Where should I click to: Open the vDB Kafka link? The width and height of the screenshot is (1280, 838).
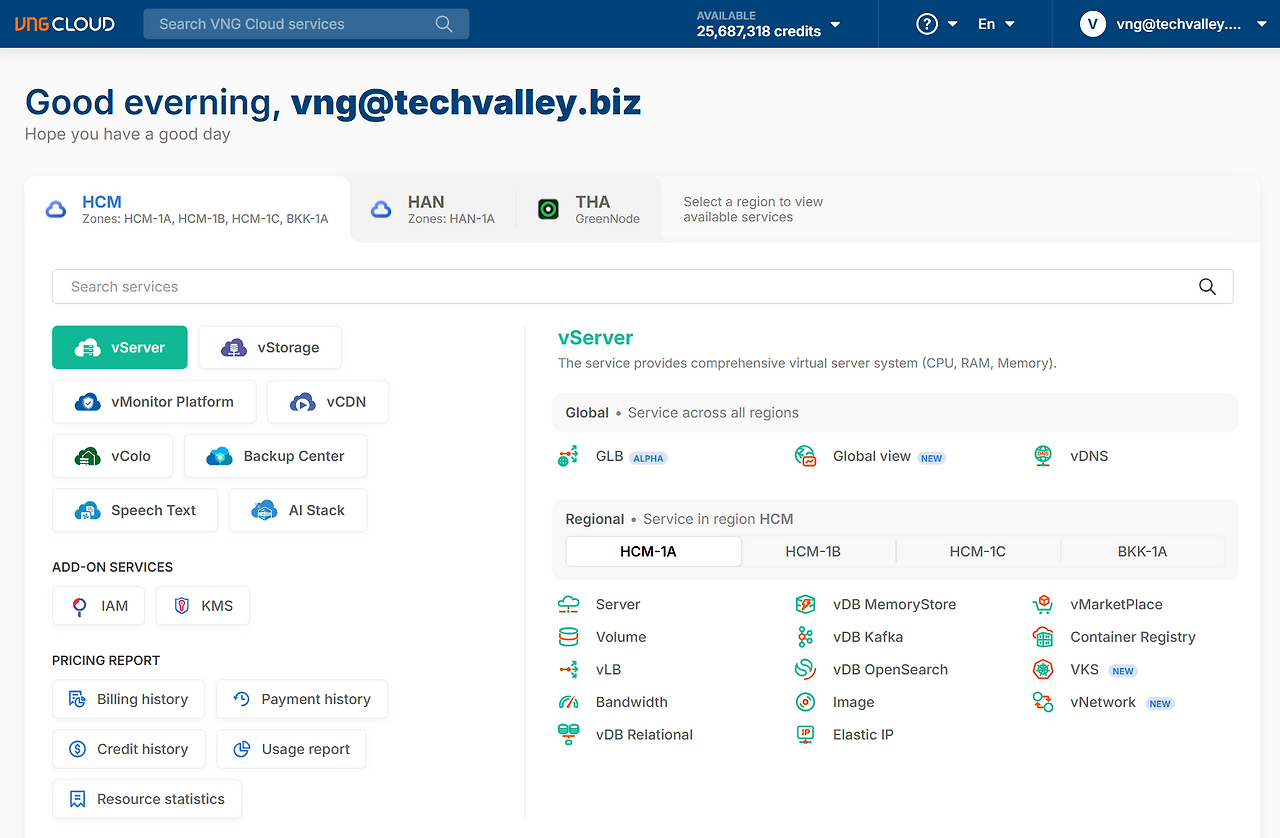868,637
